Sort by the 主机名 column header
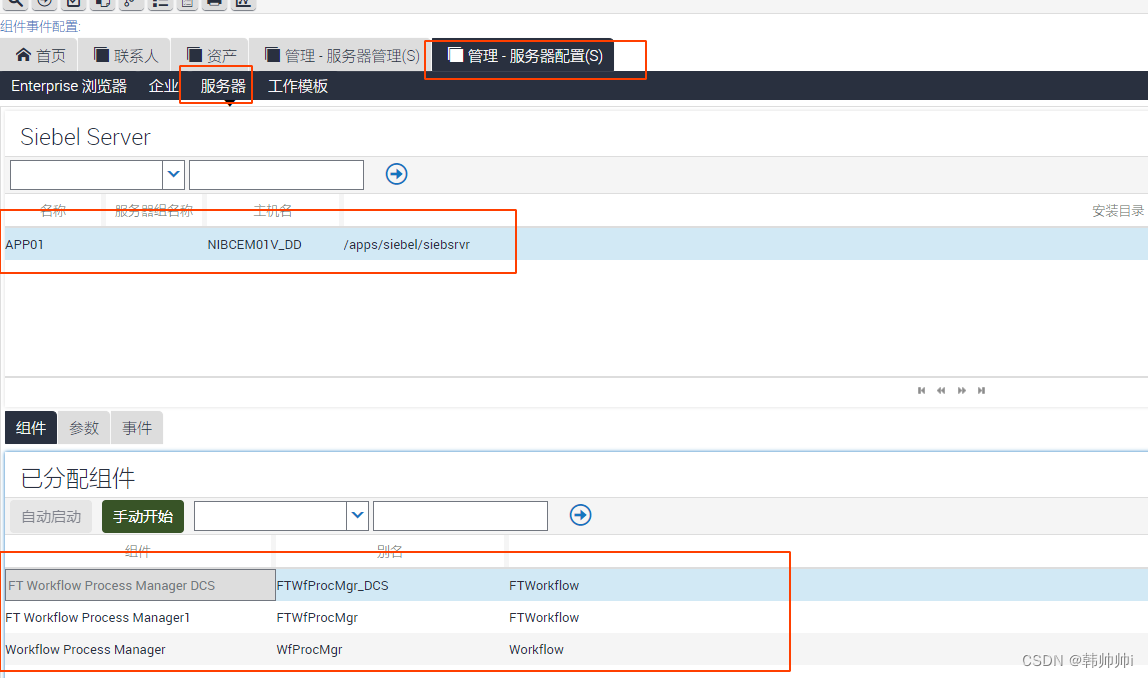 (272, 211)
